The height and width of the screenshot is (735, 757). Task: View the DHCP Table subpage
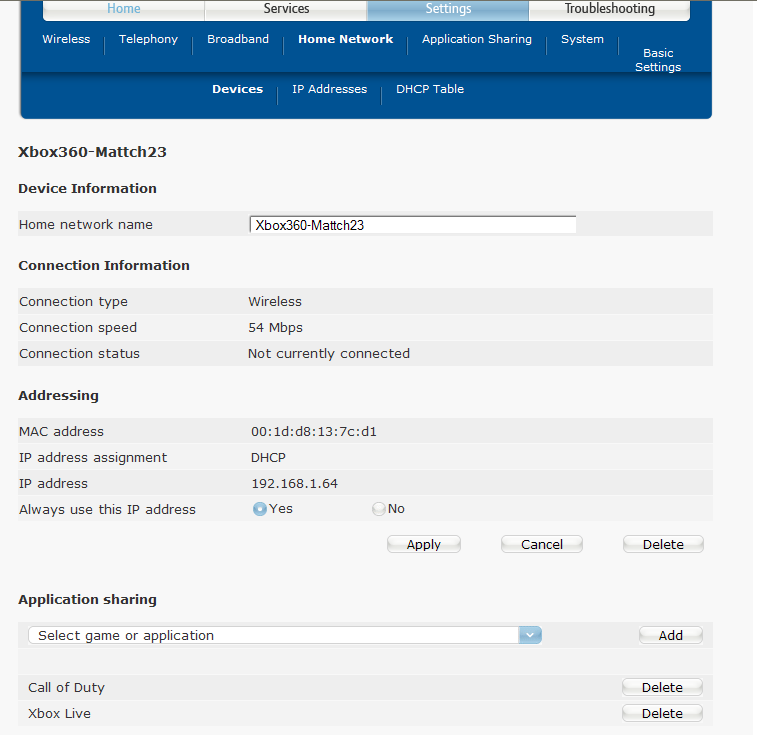430,90
